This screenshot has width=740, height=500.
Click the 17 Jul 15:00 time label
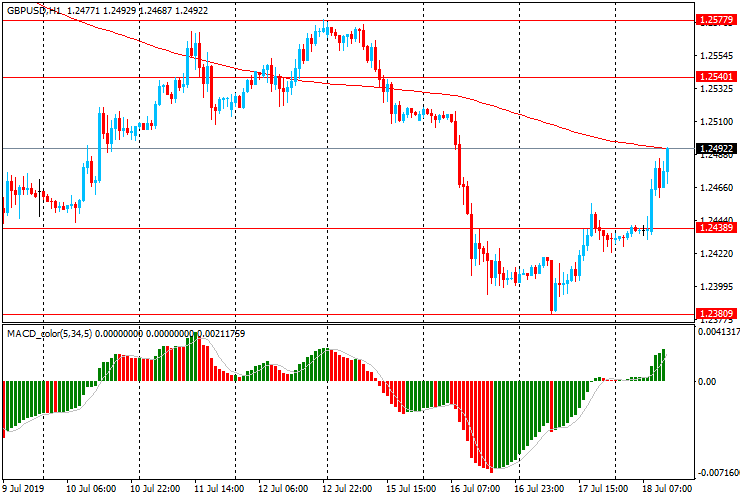pos(603,488)
